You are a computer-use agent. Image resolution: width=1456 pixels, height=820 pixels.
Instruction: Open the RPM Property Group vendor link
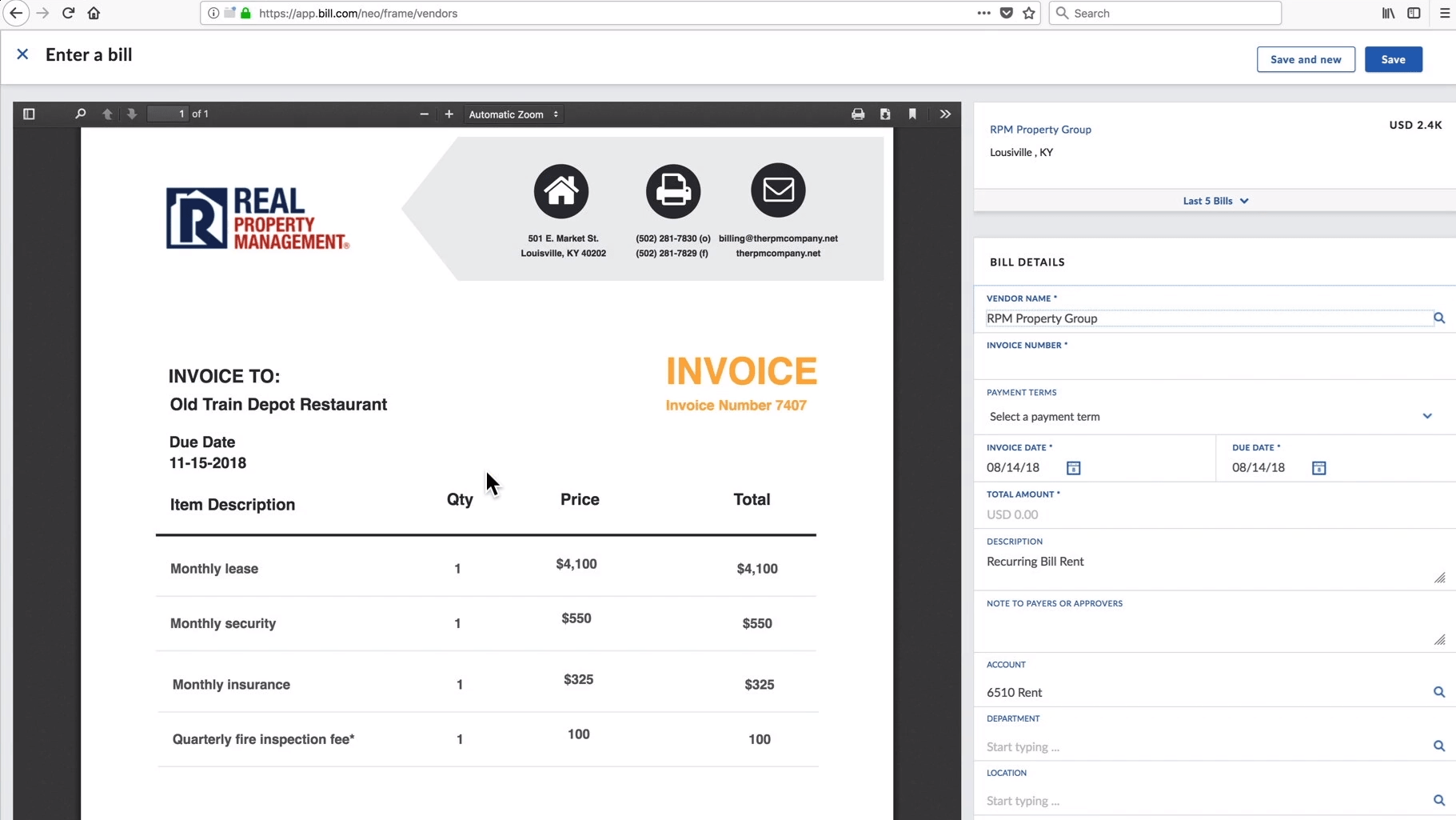[x=1039, y=130]
